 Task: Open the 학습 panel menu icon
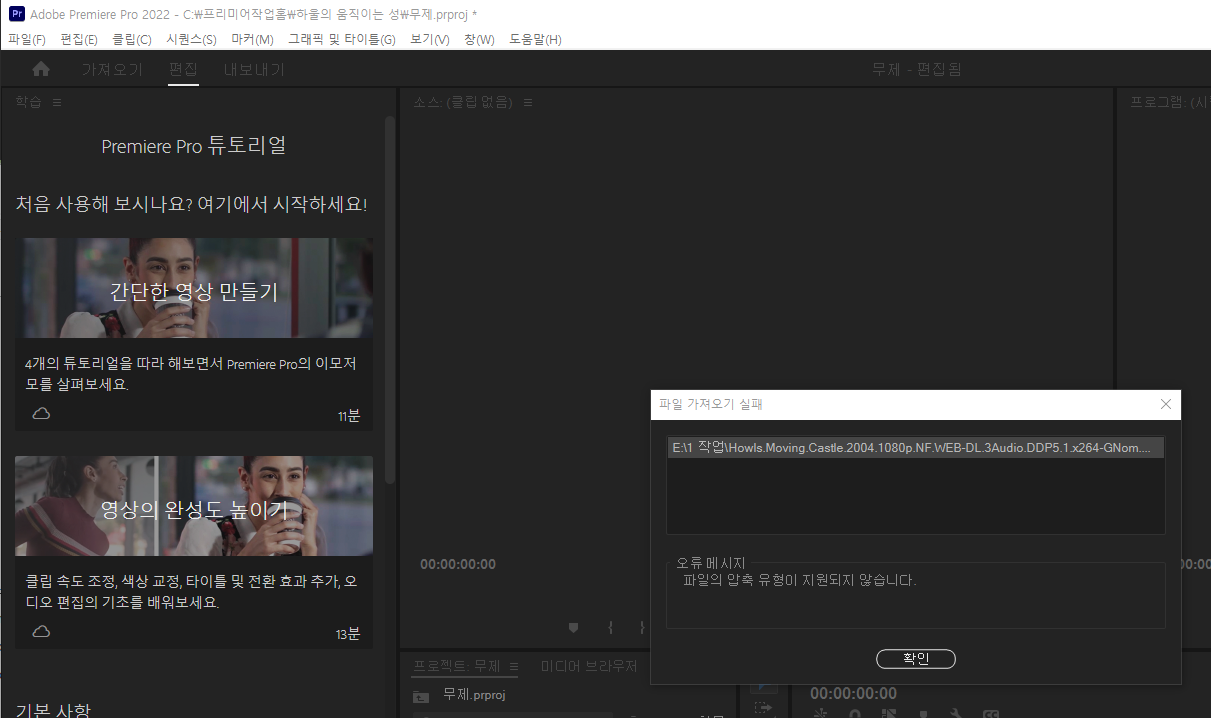coord(57,102)
